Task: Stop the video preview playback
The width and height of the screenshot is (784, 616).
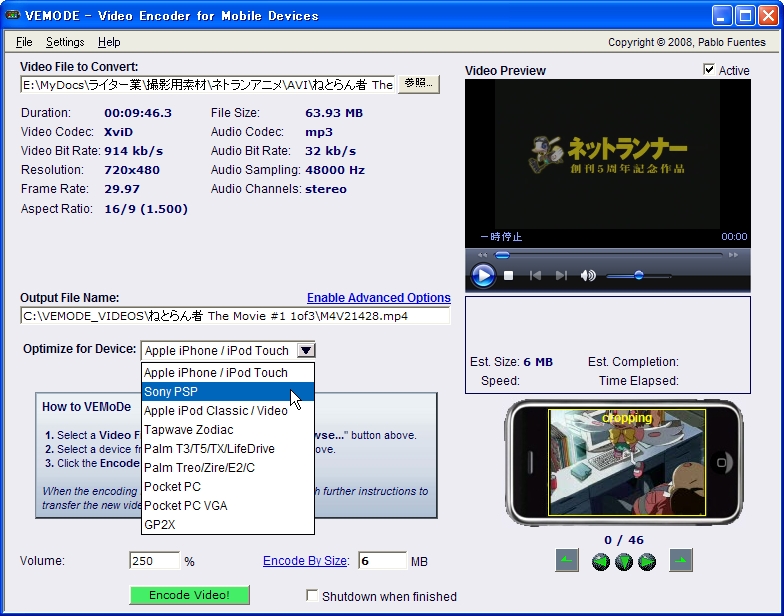Action: click(508, 276)
